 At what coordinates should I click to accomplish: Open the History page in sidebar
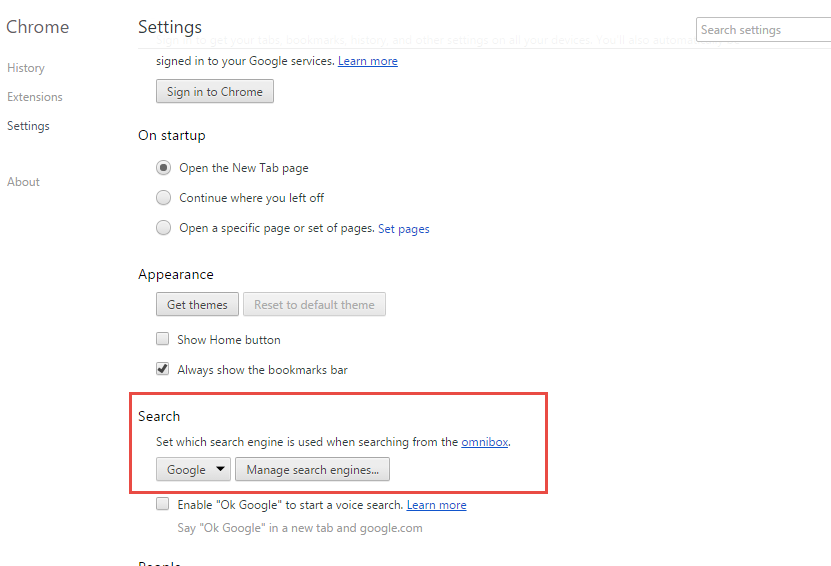[x=26, y=68]
